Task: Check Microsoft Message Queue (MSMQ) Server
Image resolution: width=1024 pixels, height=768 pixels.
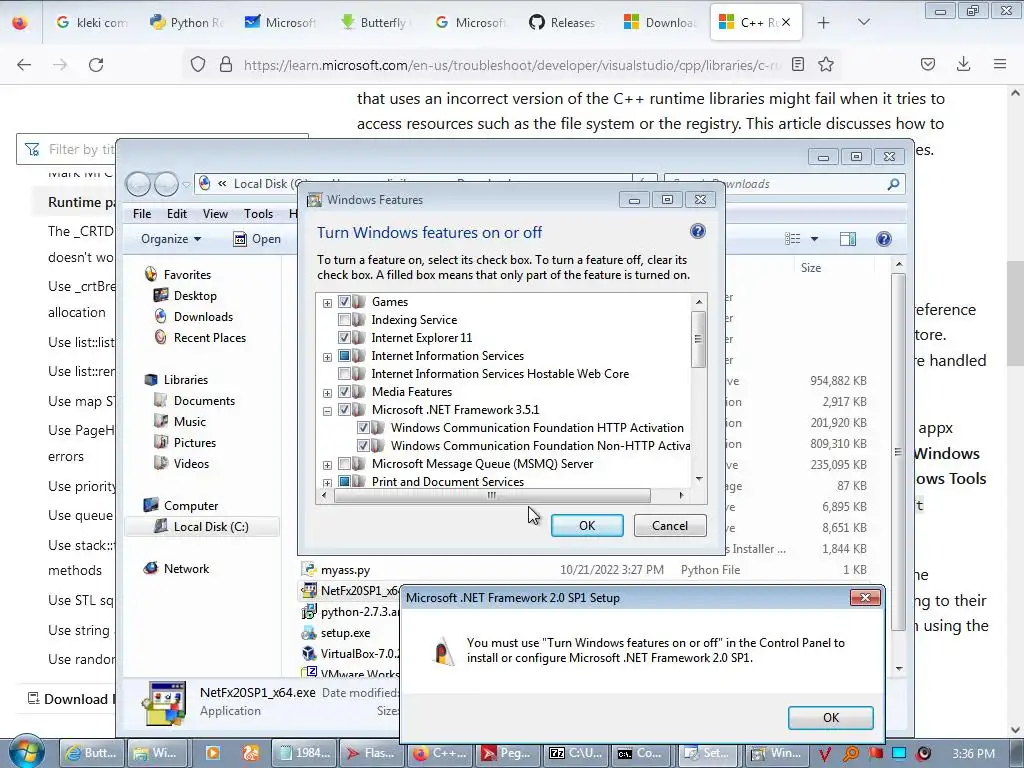Action: coord(344,464)
